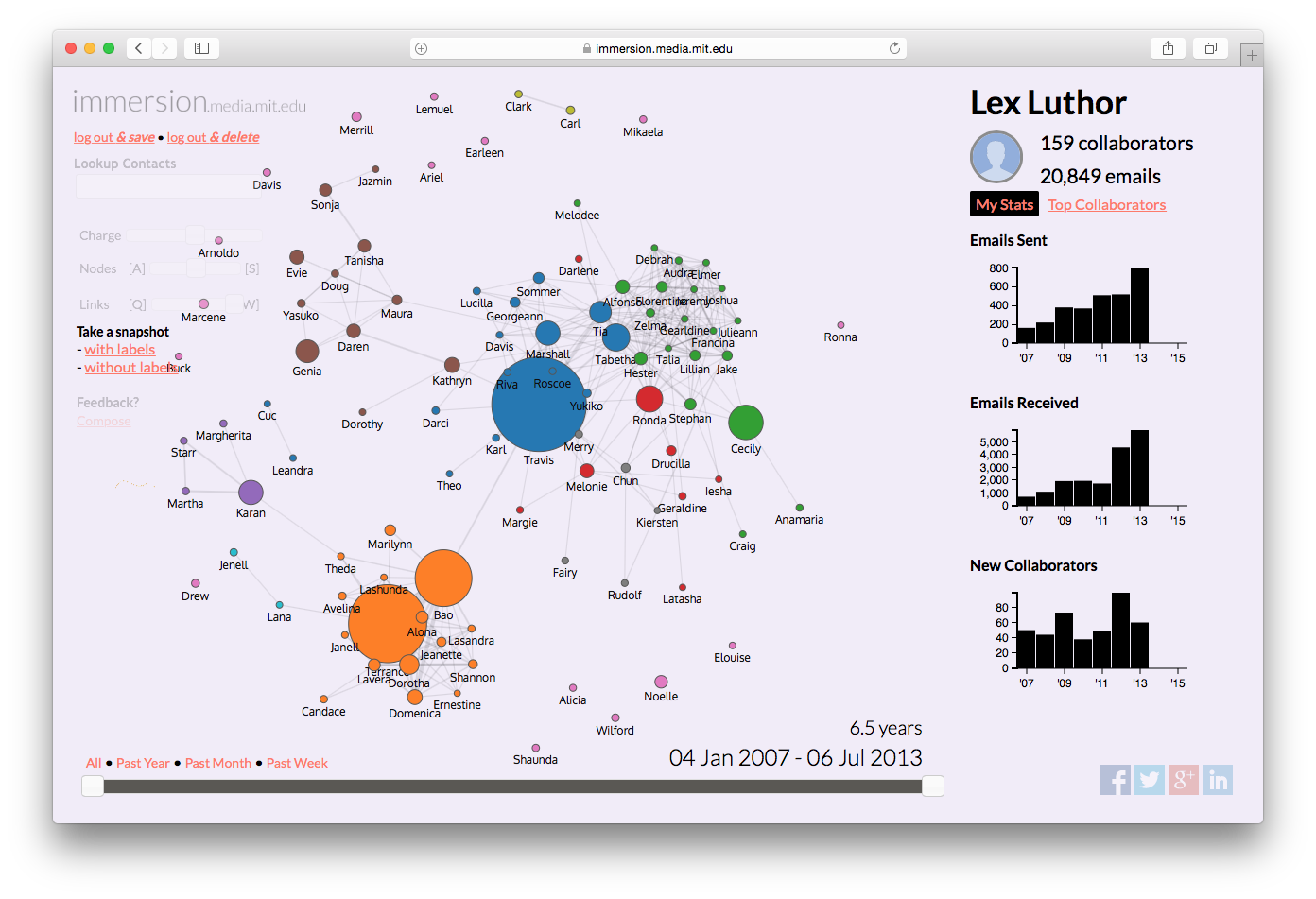Screen dimensions: 1316x899
Task: Click the left handle of time slider
Action: [x=93, y=786]
